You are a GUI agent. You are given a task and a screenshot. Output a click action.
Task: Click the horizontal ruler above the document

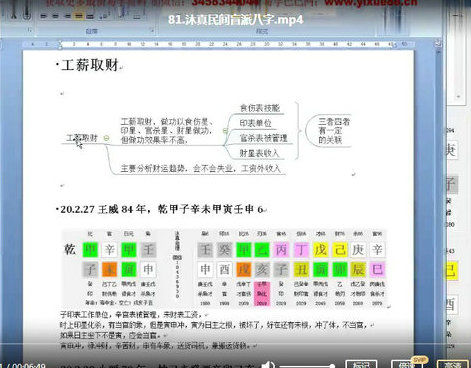point(218,44)
